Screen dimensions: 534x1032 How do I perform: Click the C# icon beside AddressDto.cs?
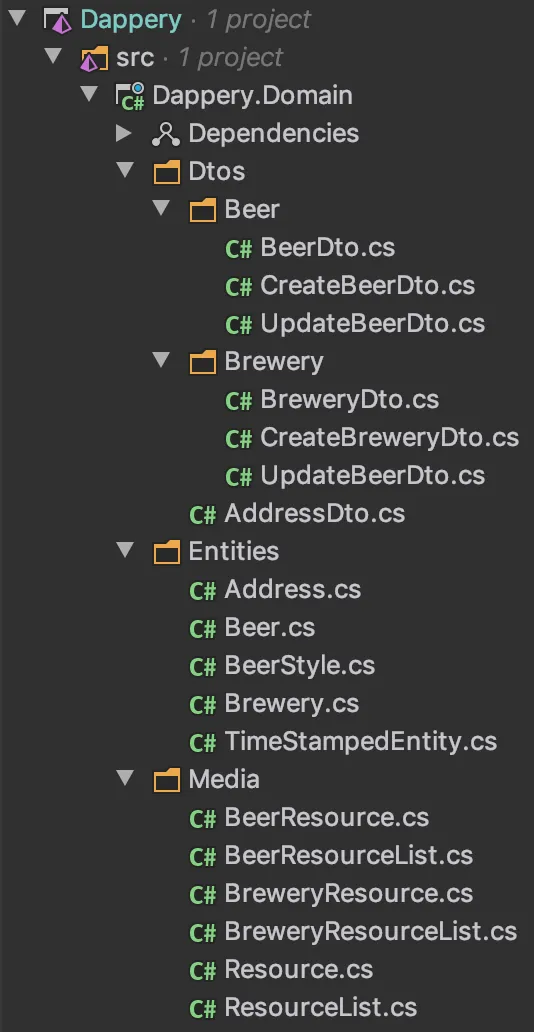(202, 514)
